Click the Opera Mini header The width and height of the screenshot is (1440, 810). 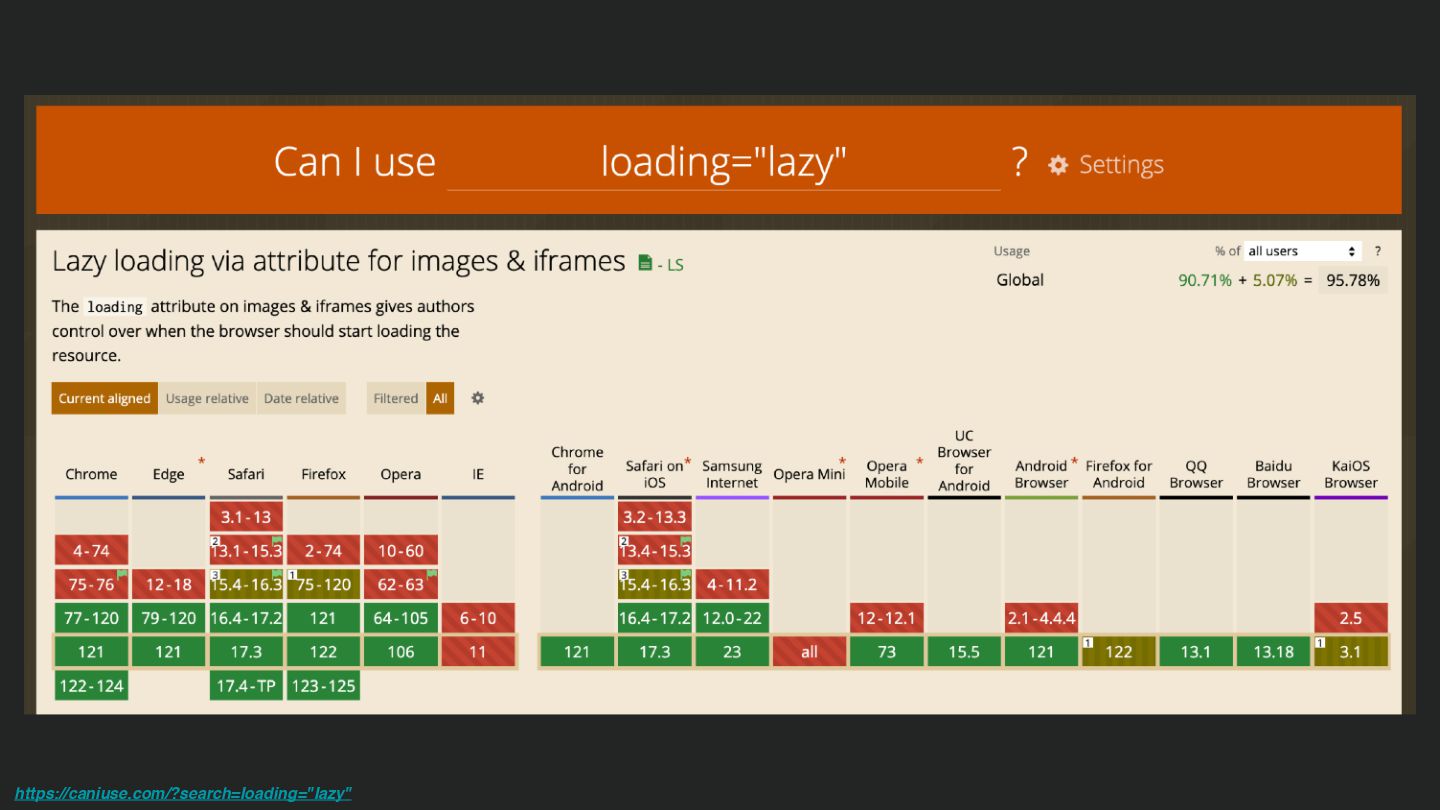[x=809, y=474]
